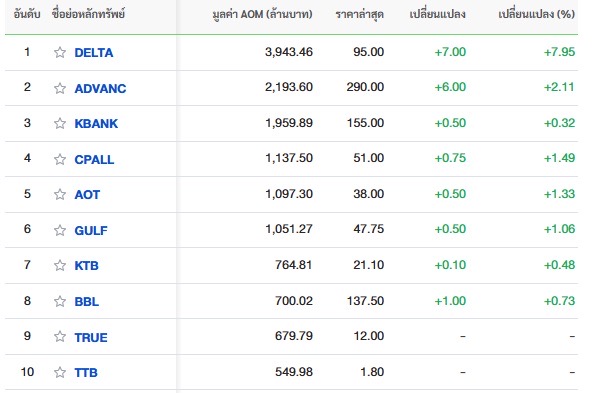View the TRUE stock details

(91, 337)
